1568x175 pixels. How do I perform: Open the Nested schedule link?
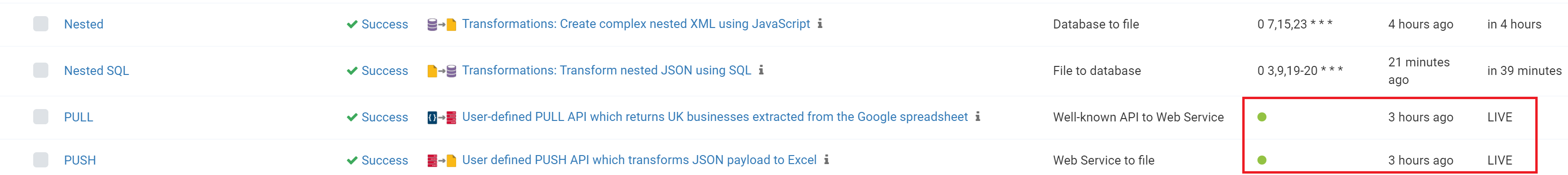coord(83,24)
